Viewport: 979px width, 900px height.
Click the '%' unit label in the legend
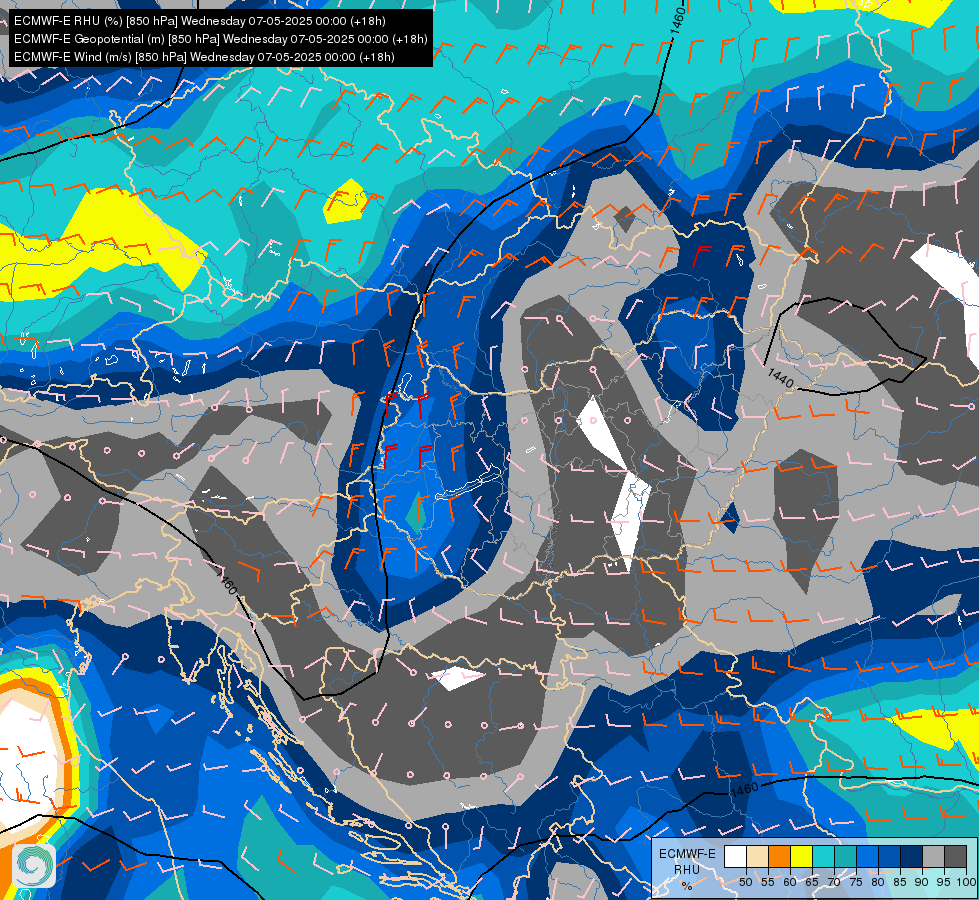point(687,886)
